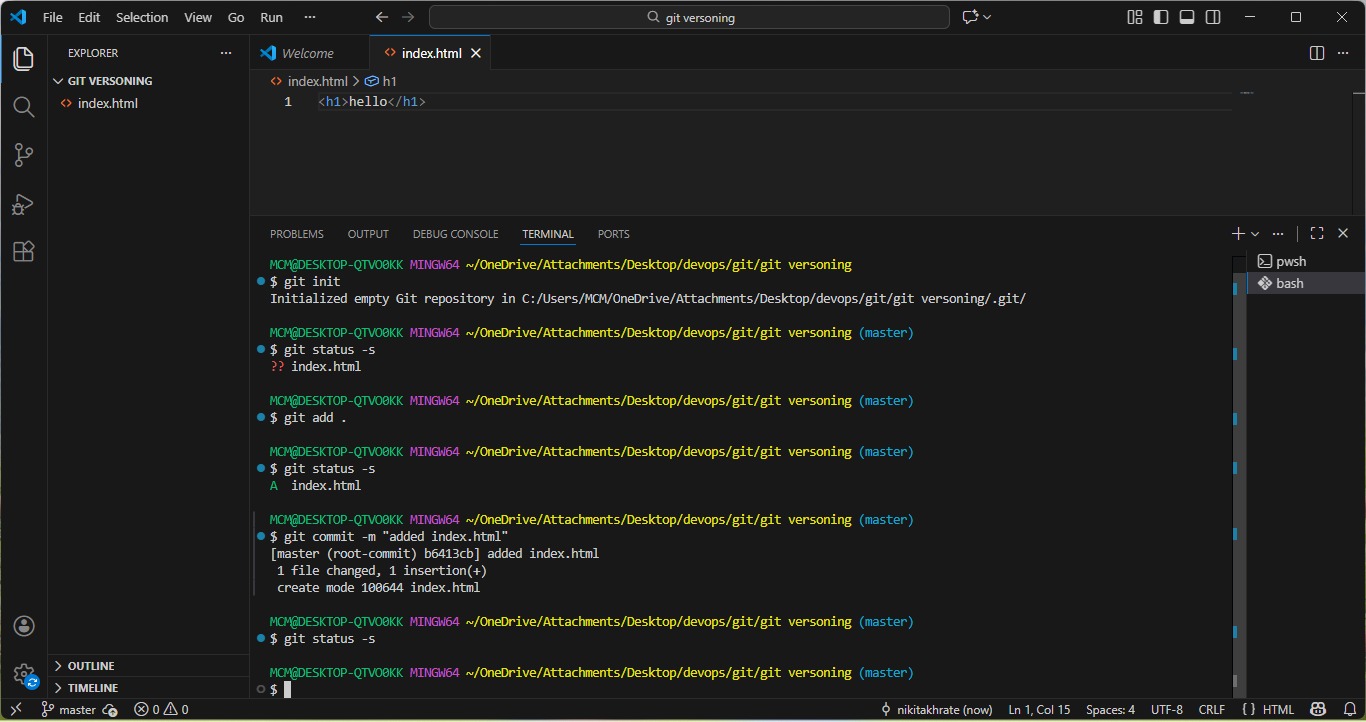
Task: Open the File menu
Action: pos(52,17)
